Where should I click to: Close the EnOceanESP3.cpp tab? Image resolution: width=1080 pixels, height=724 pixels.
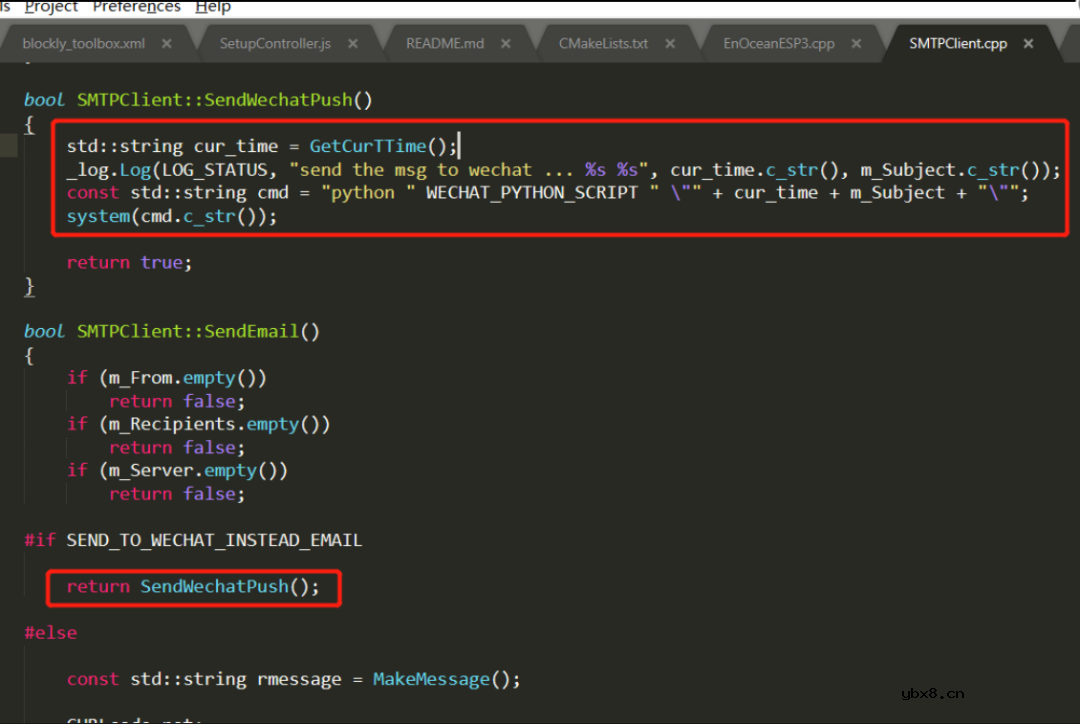tap(857, 44)
